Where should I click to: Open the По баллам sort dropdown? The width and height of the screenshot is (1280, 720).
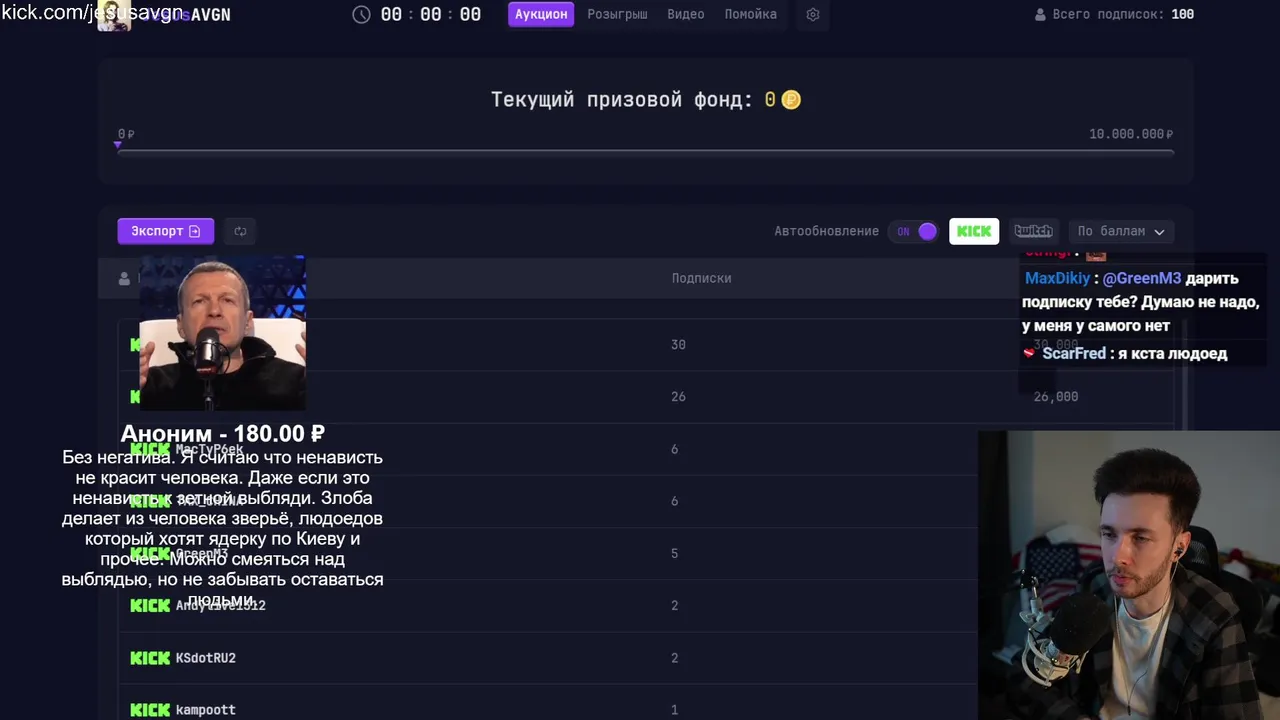[1121, 231]
